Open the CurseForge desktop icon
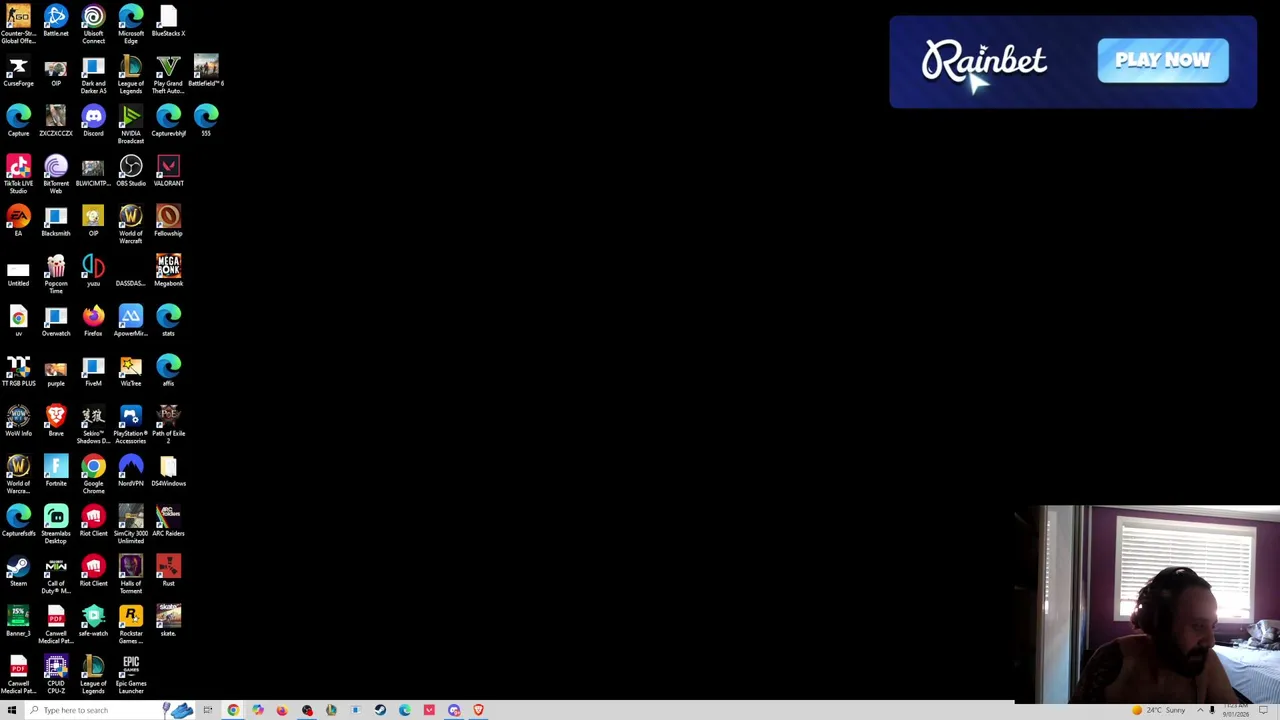1280x720 pixels. (x=18, y=71)
